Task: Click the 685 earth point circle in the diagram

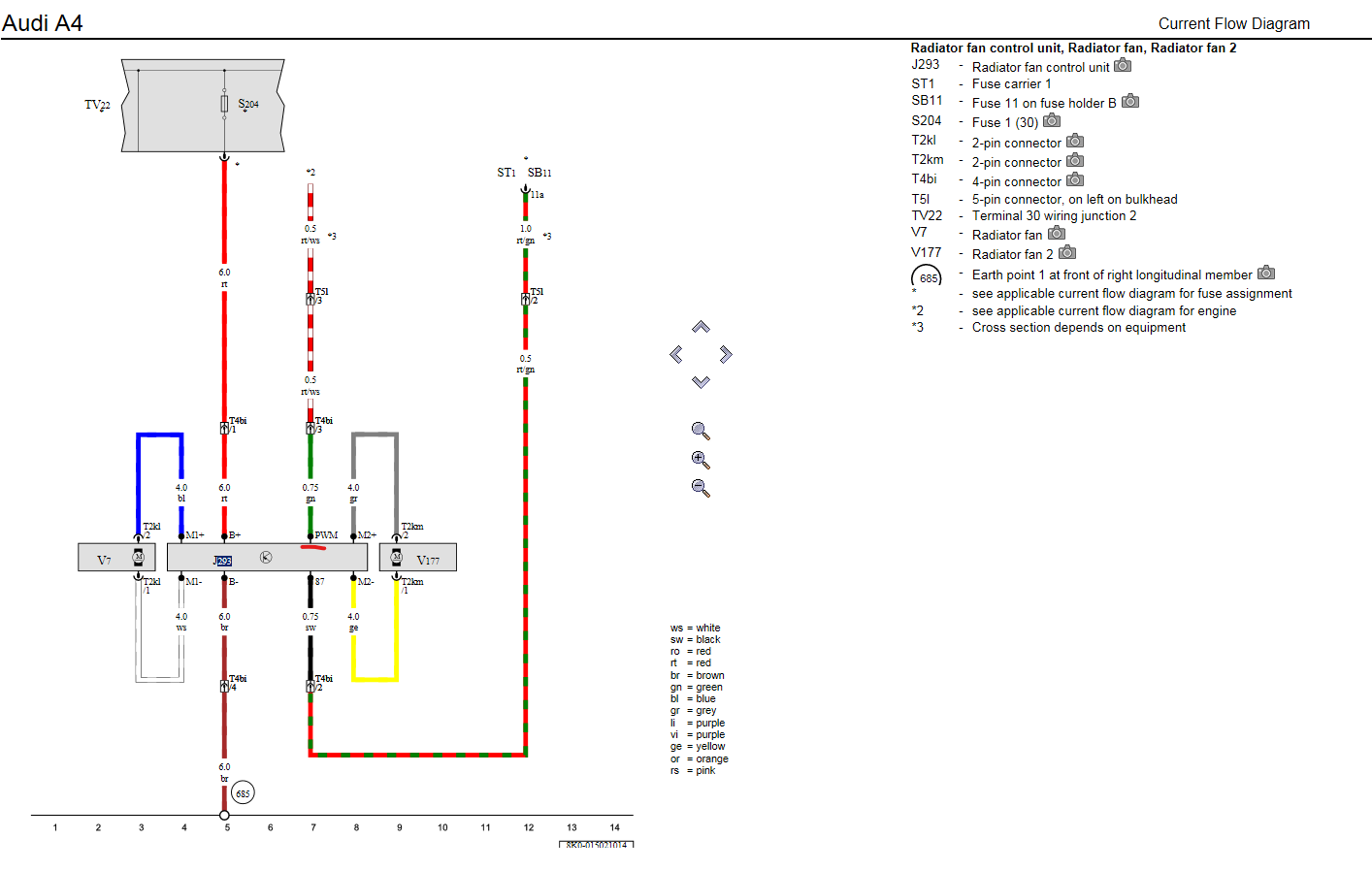Action: [x=243, y=793]
